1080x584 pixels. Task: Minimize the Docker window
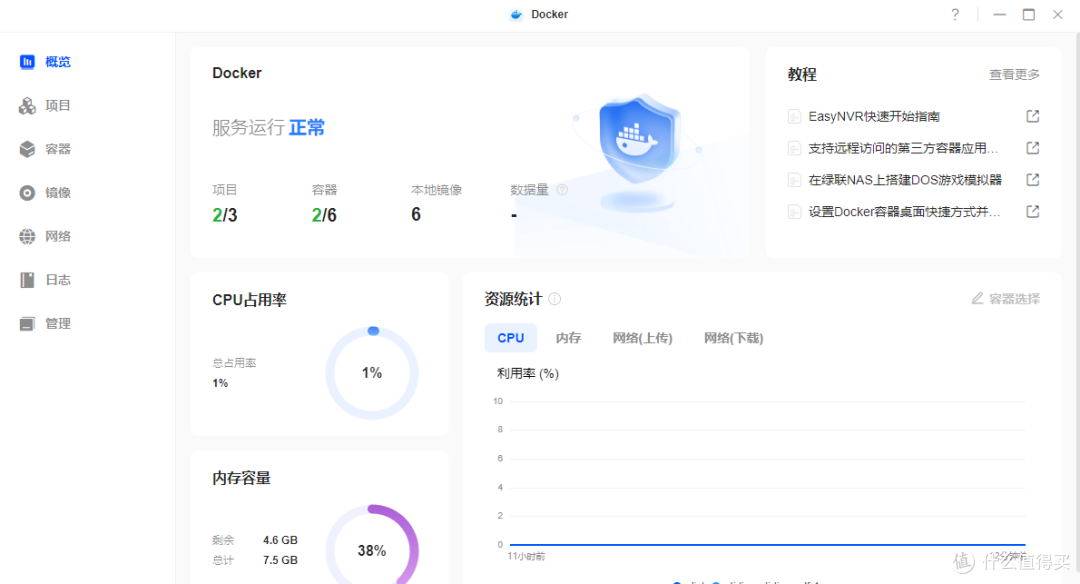[999, 14]
